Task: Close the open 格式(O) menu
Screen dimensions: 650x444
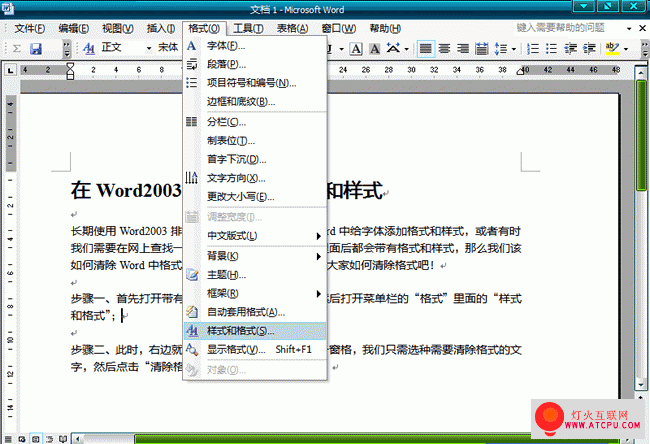Action: (204, 29)
